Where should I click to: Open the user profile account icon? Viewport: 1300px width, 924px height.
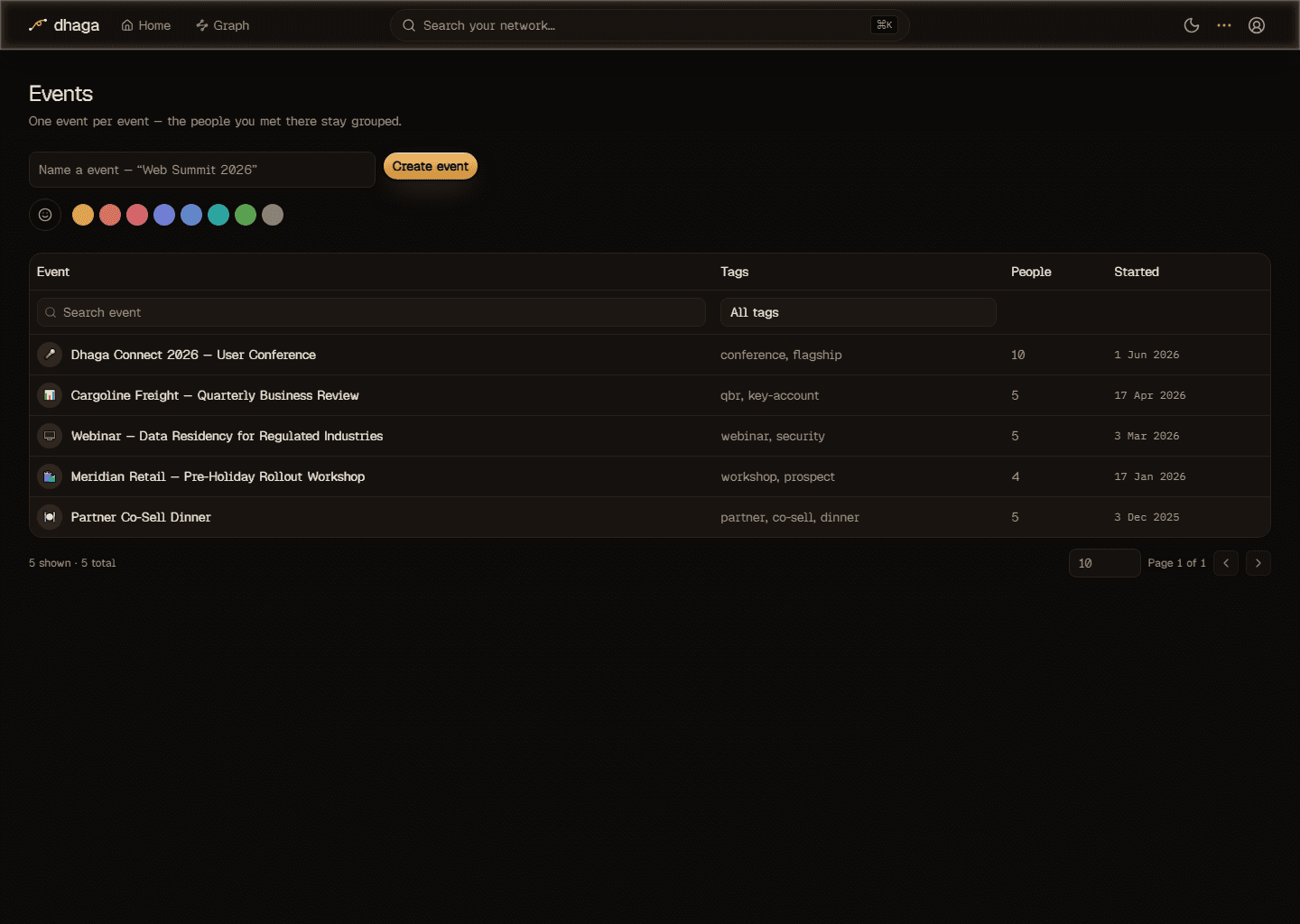pyautogui.click(x=1257, y=25)
